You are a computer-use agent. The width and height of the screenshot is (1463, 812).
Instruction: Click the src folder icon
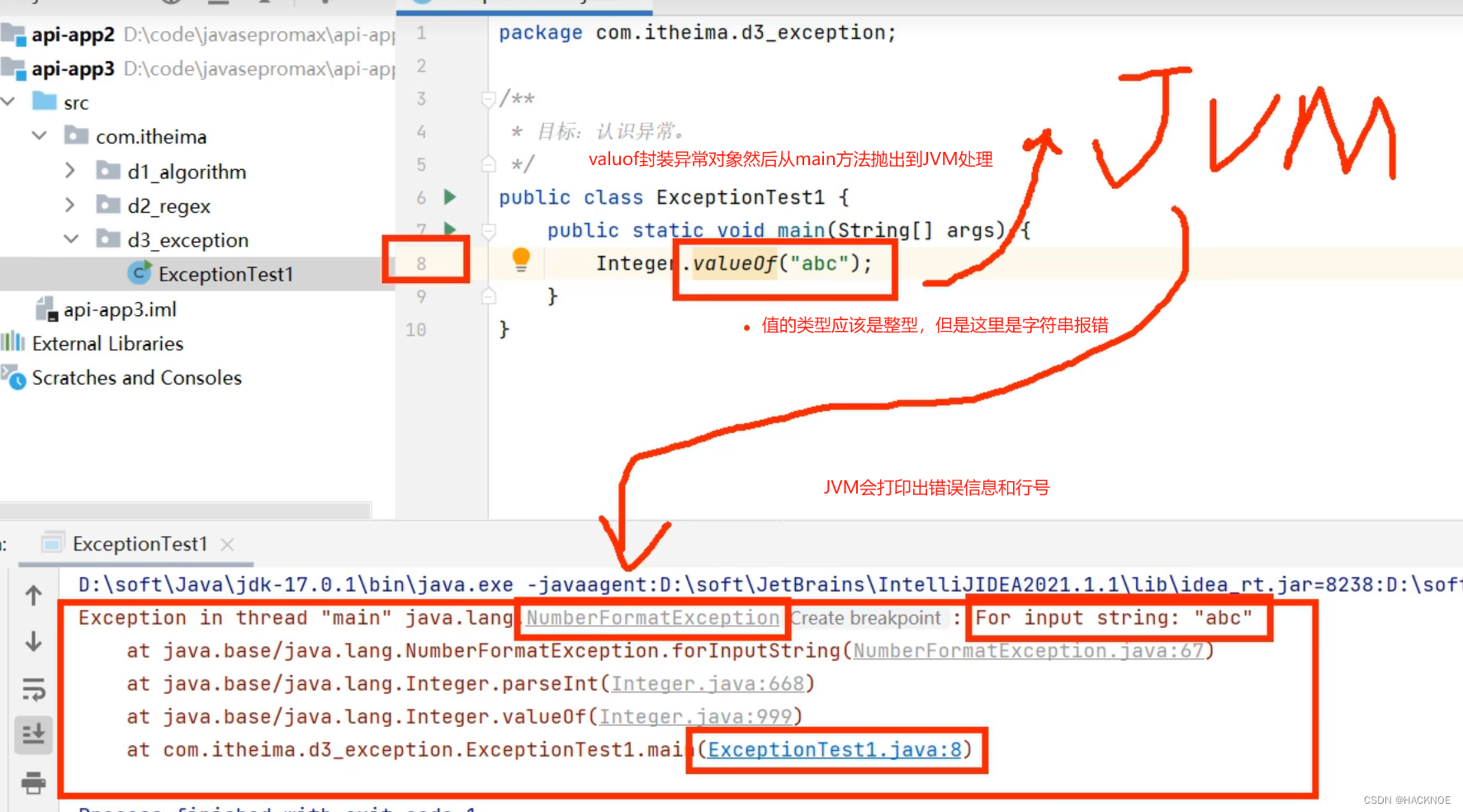click(x=45, y=101)
